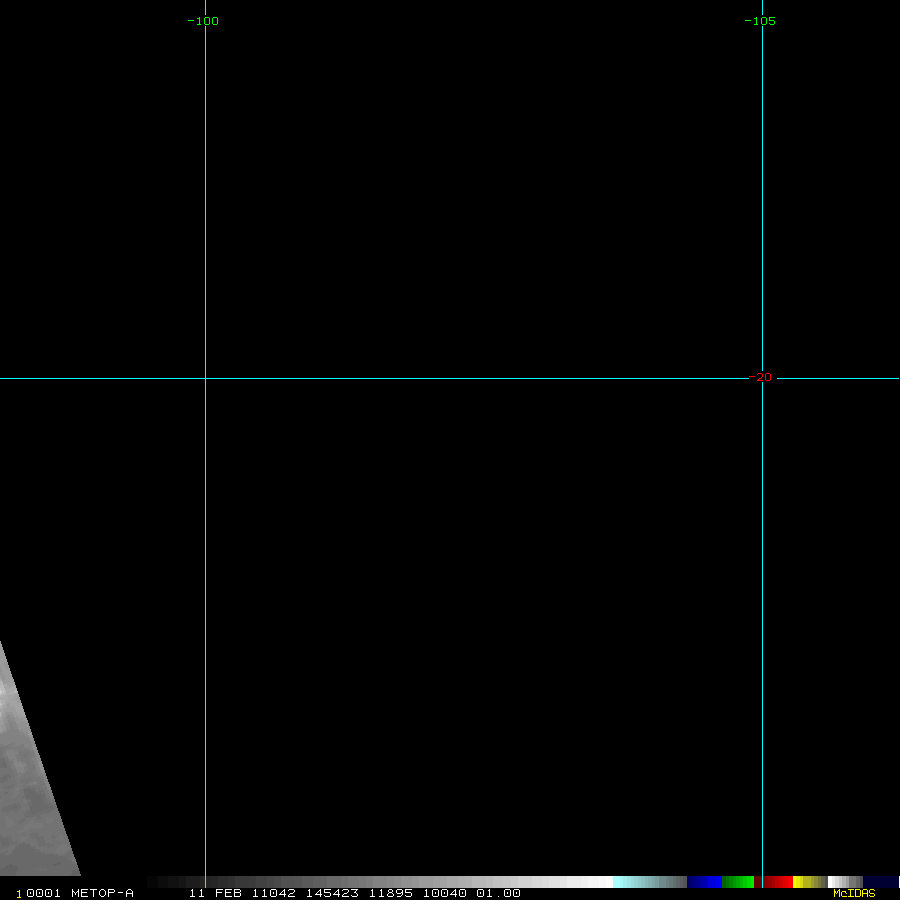Click the cyan segment of color bar
Screen dimensions: 900x900
point(640,882)
